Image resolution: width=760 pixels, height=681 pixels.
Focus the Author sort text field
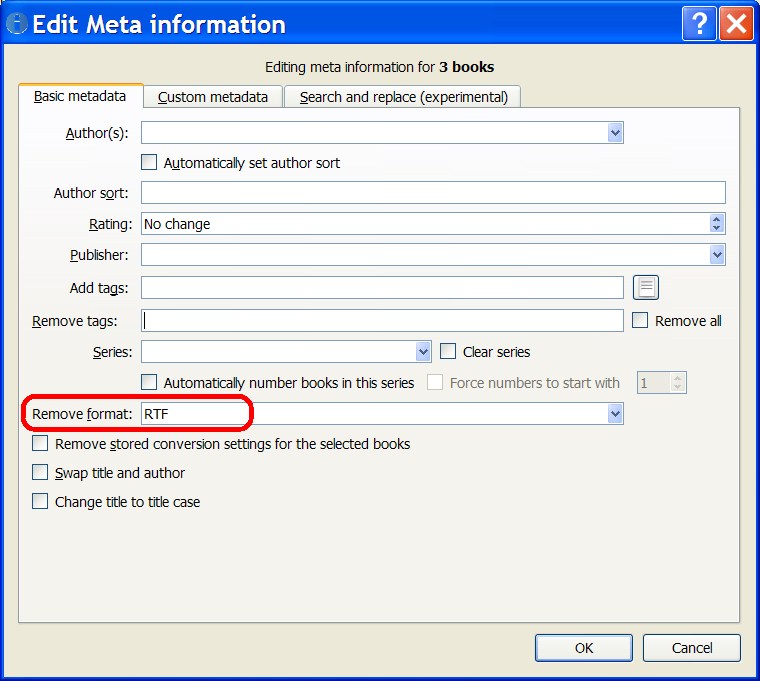point(432,193)
